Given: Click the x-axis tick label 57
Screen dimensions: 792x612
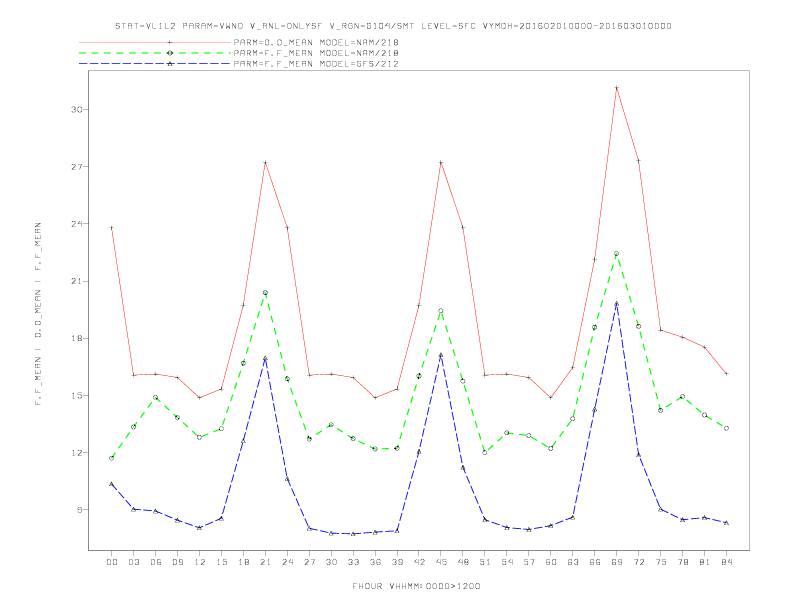Looking at the screenshot, I should click(x=529, y=562).
